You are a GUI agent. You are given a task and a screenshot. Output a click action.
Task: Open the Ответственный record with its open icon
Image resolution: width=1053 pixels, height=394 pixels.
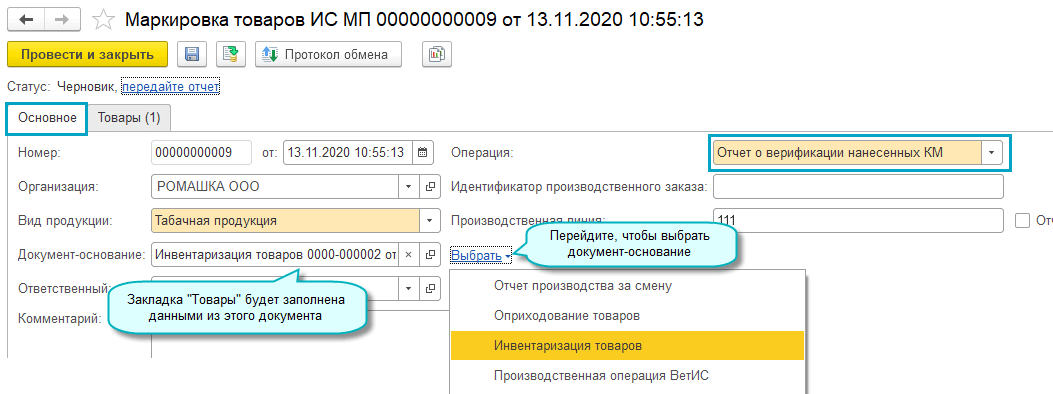[430, 289]
